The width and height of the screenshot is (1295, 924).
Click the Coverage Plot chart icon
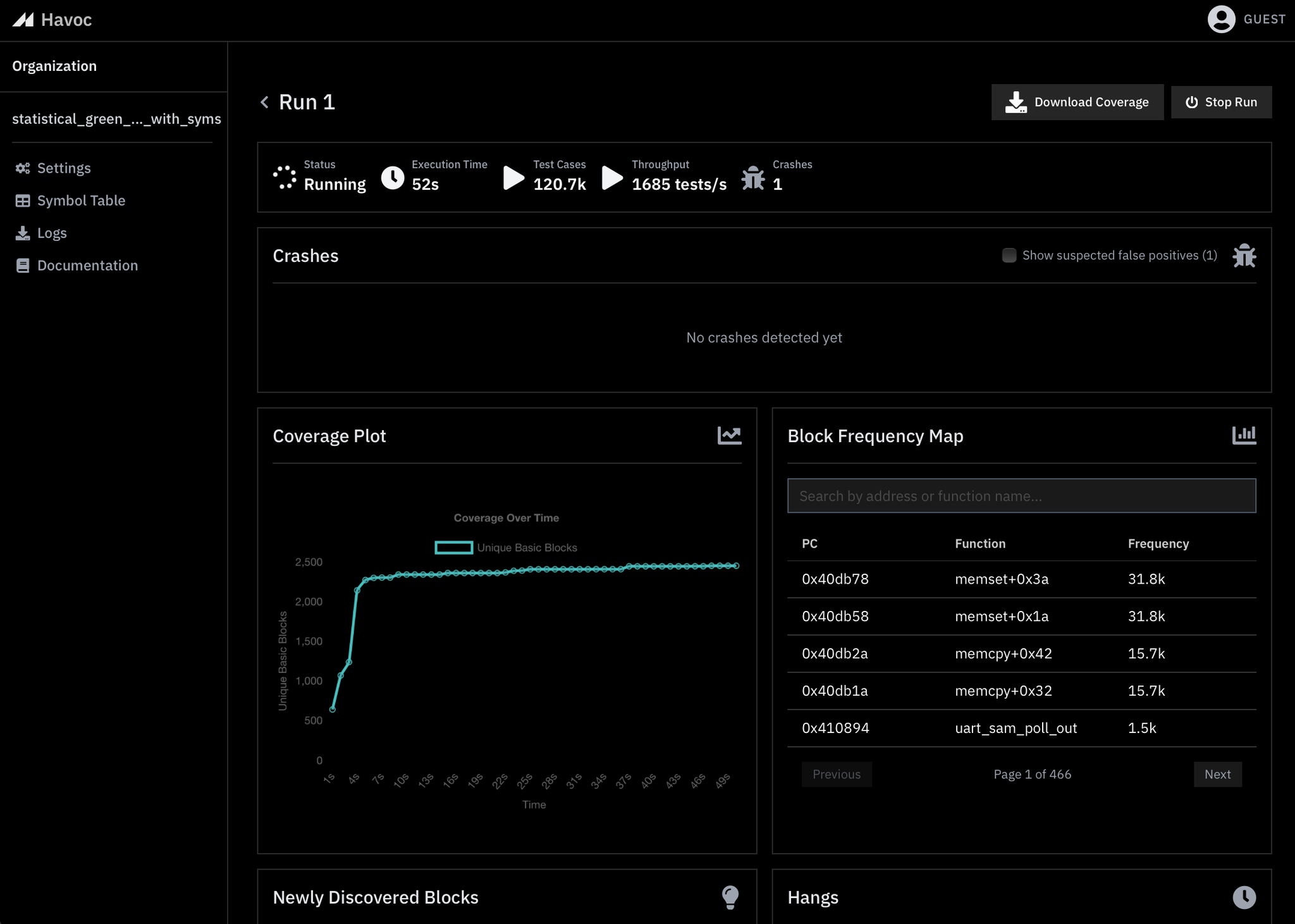pyautogui.click(x=729, y=436)
